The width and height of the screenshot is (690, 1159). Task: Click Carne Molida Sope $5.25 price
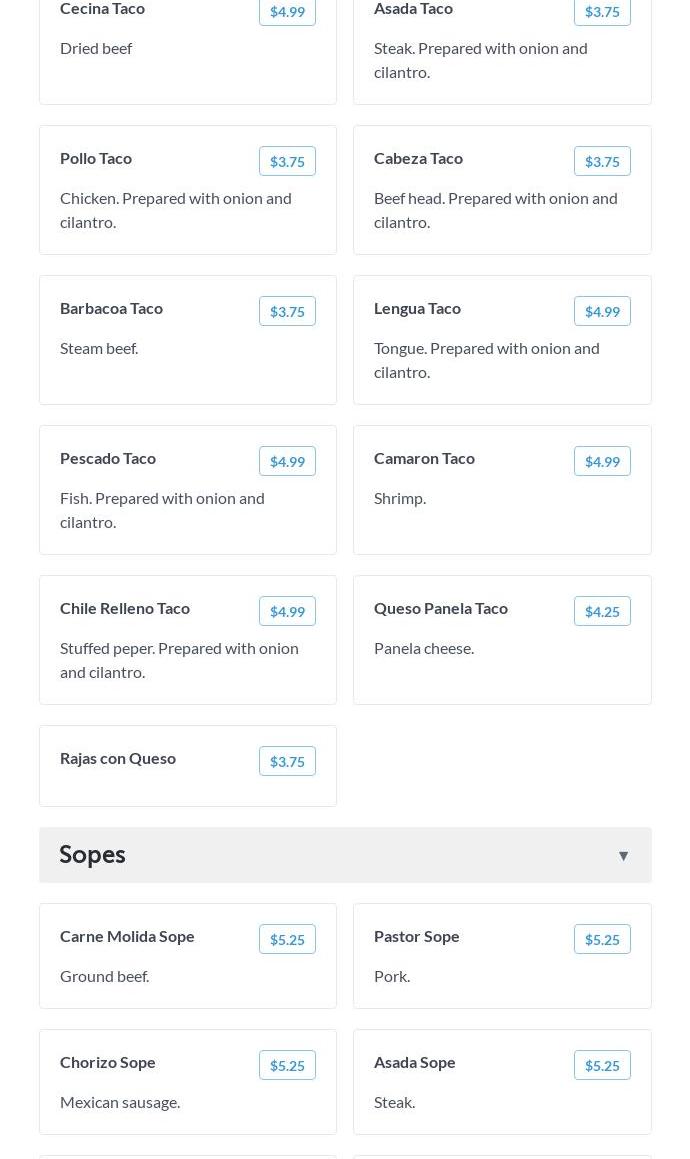point(287,940)
